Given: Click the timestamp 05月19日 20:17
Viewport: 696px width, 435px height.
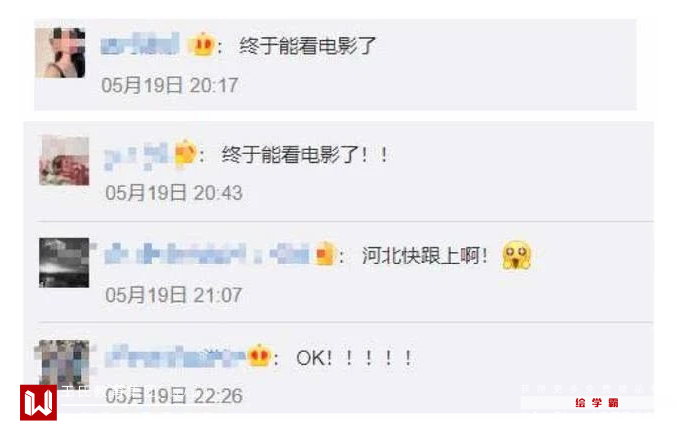Looking at the screenshot, I should (x=170, y=85).
